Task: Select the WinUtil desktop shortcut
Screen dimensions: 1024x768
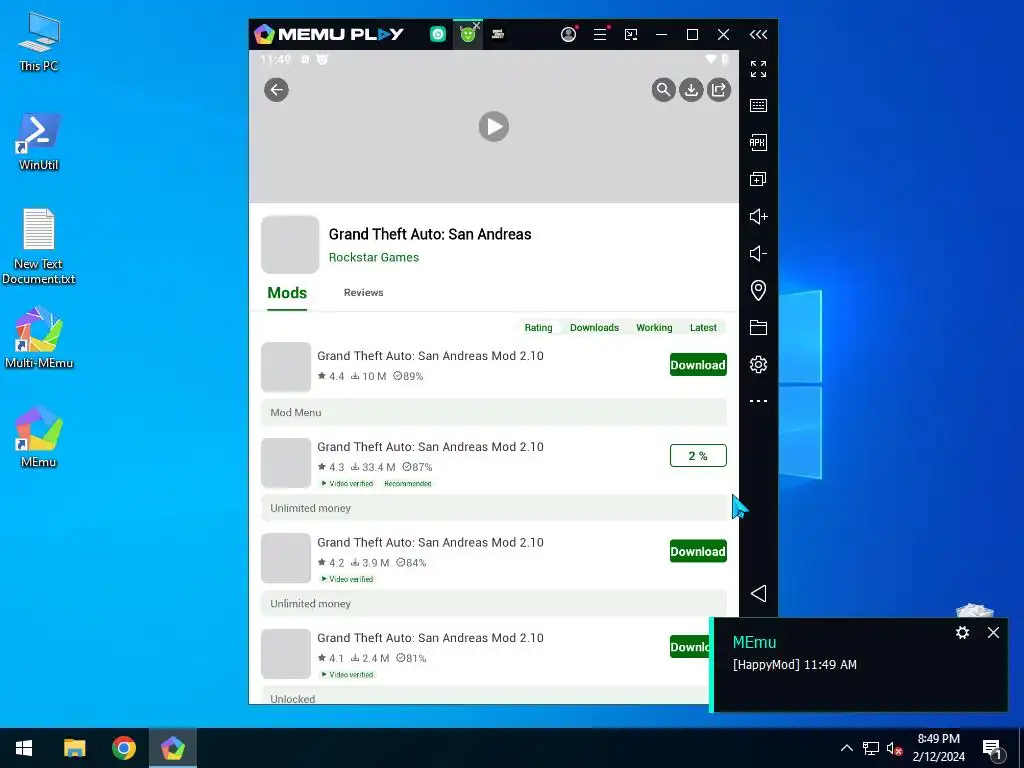Action: point(39,142)
